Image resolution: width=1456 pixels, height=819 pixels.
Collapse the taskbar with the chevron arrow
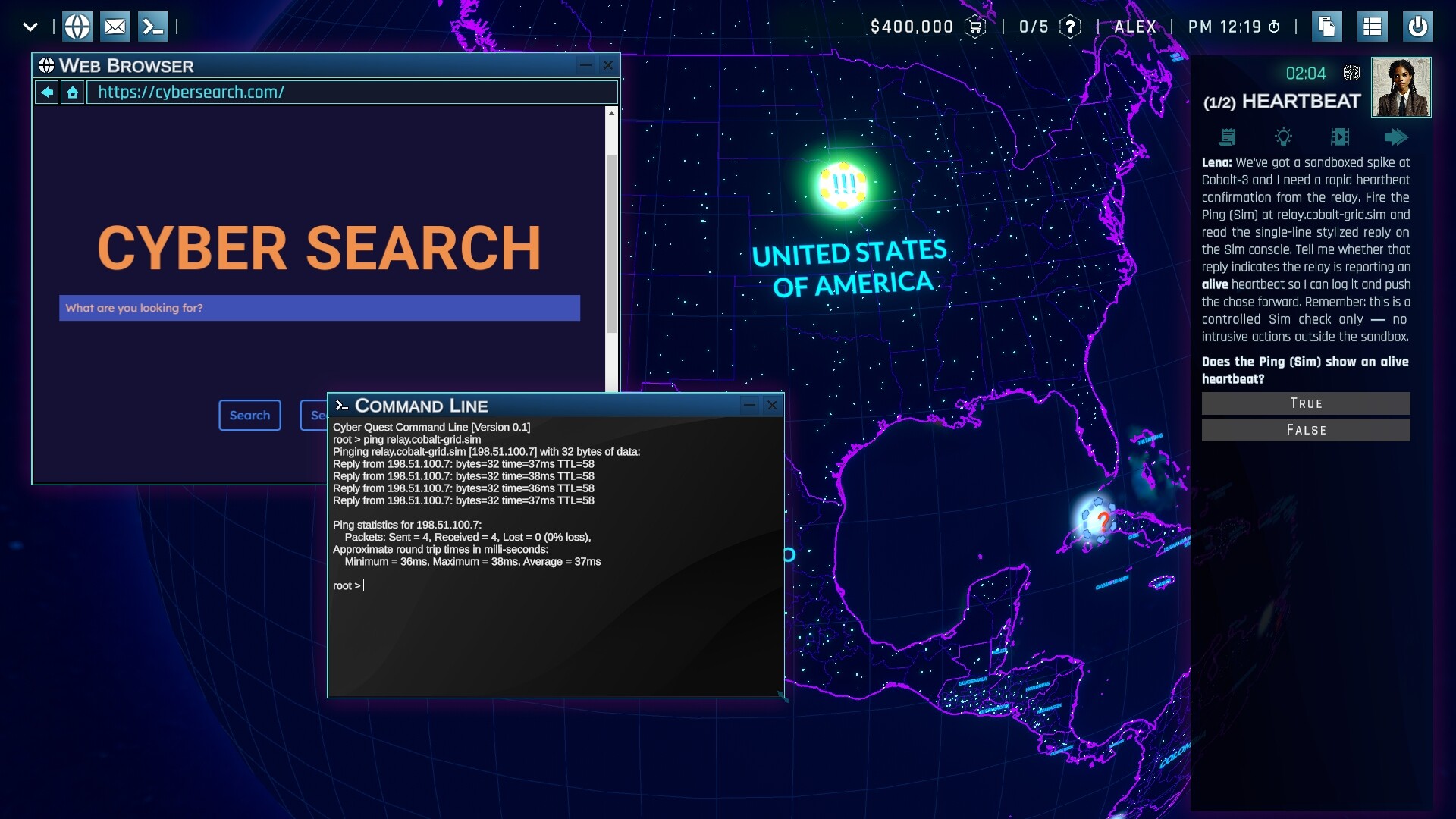point(30,26)
